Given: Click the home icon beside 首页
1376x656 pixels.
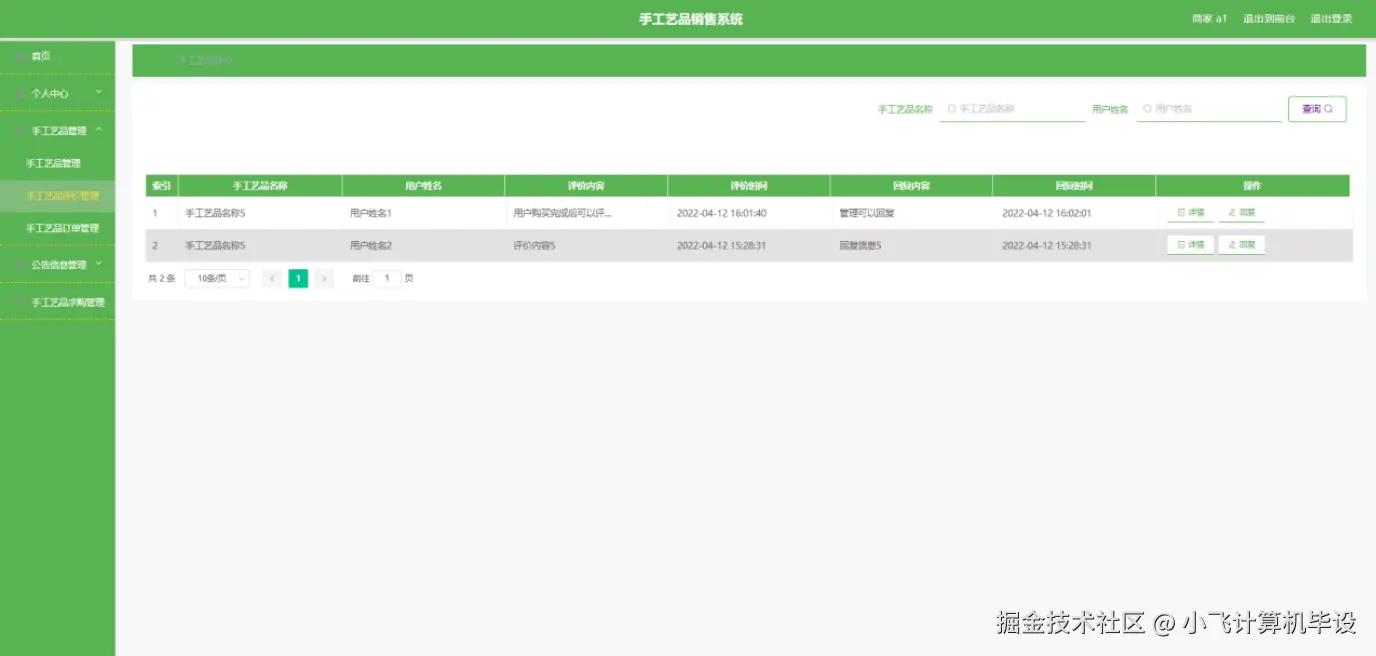Looking at the screenshot, I should pos(21,56).
